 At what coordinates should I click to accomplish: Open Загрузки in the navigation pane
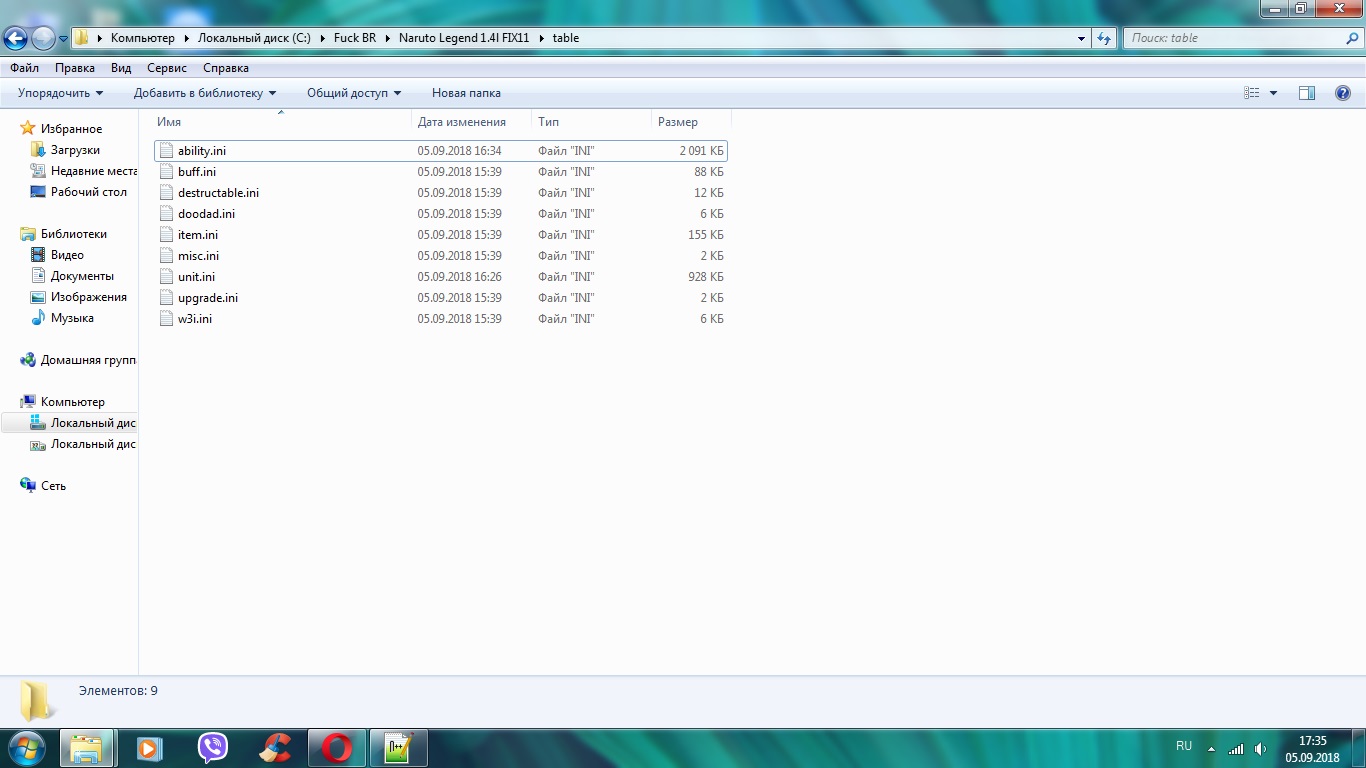[75, 150]
